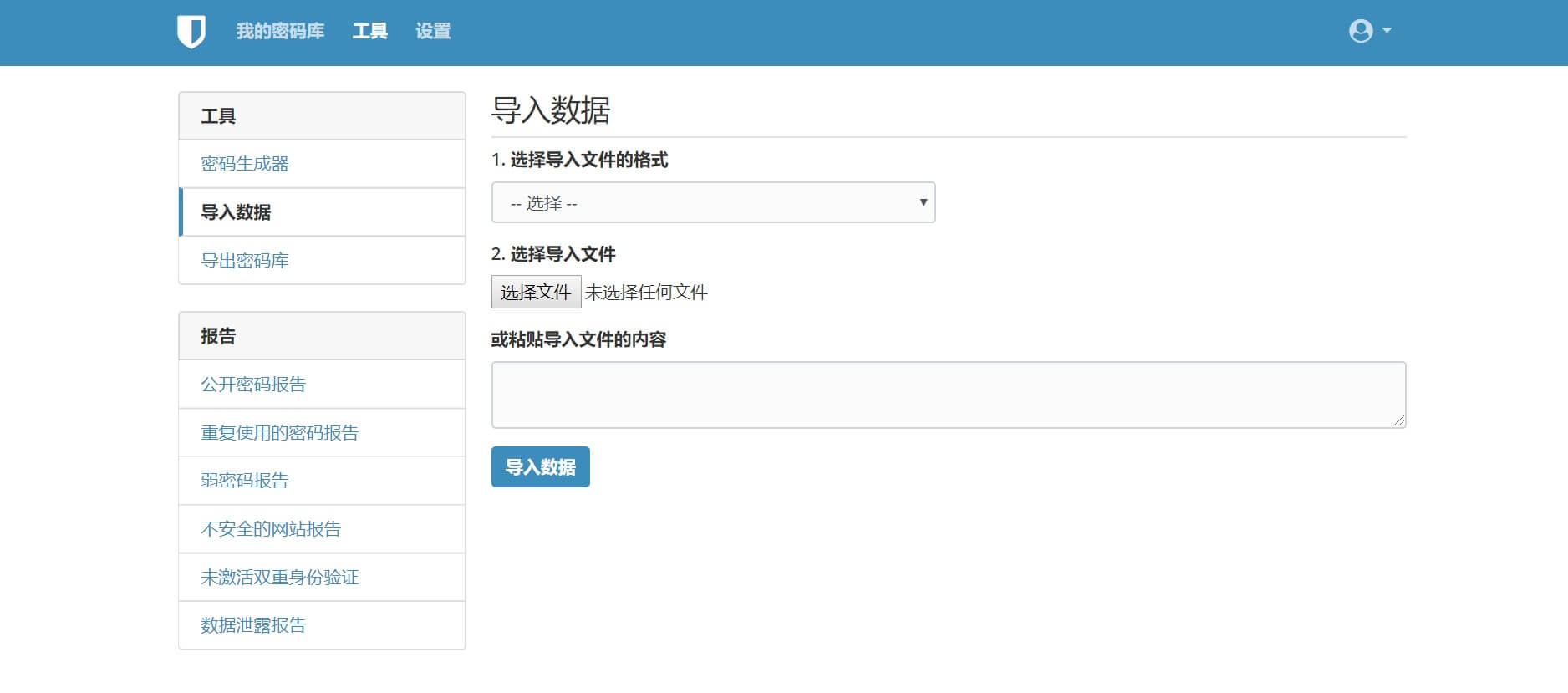Open the 弱密码报告 report
1568x693 pixels.
tap(244, 481)
